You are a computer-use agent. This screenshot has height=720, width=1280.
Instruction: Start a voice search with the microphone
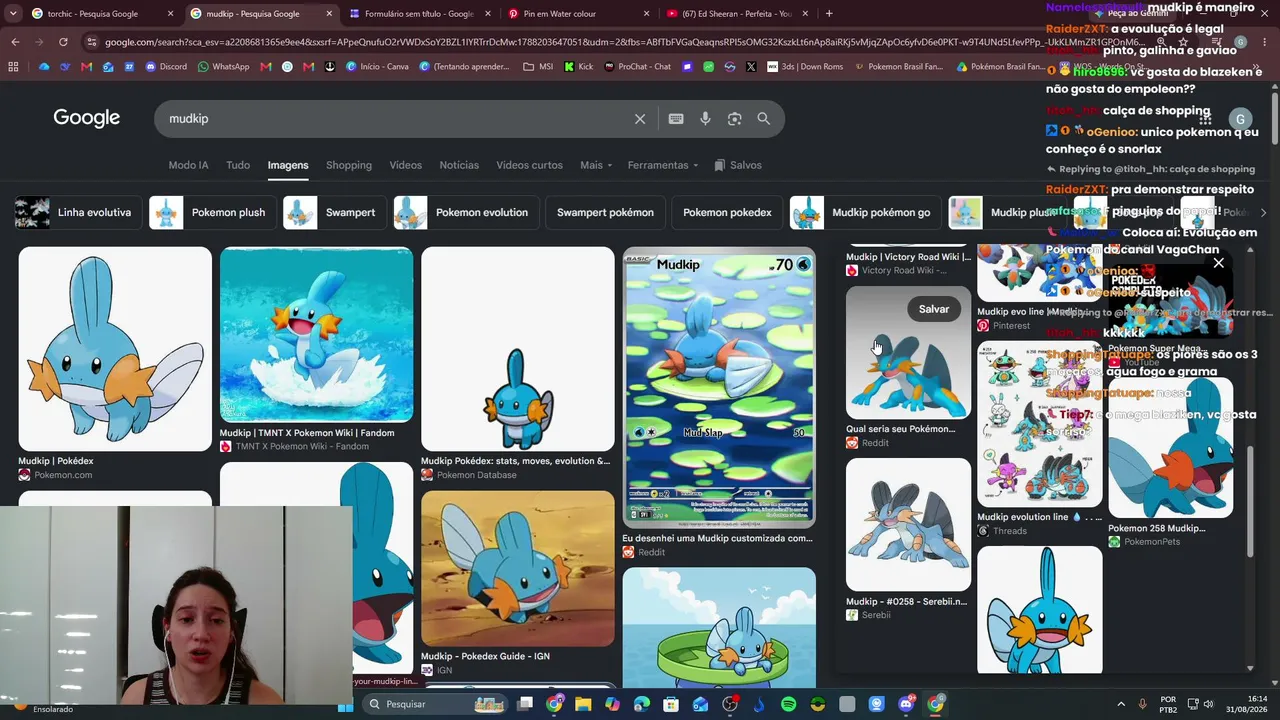[x=705, y=119]
